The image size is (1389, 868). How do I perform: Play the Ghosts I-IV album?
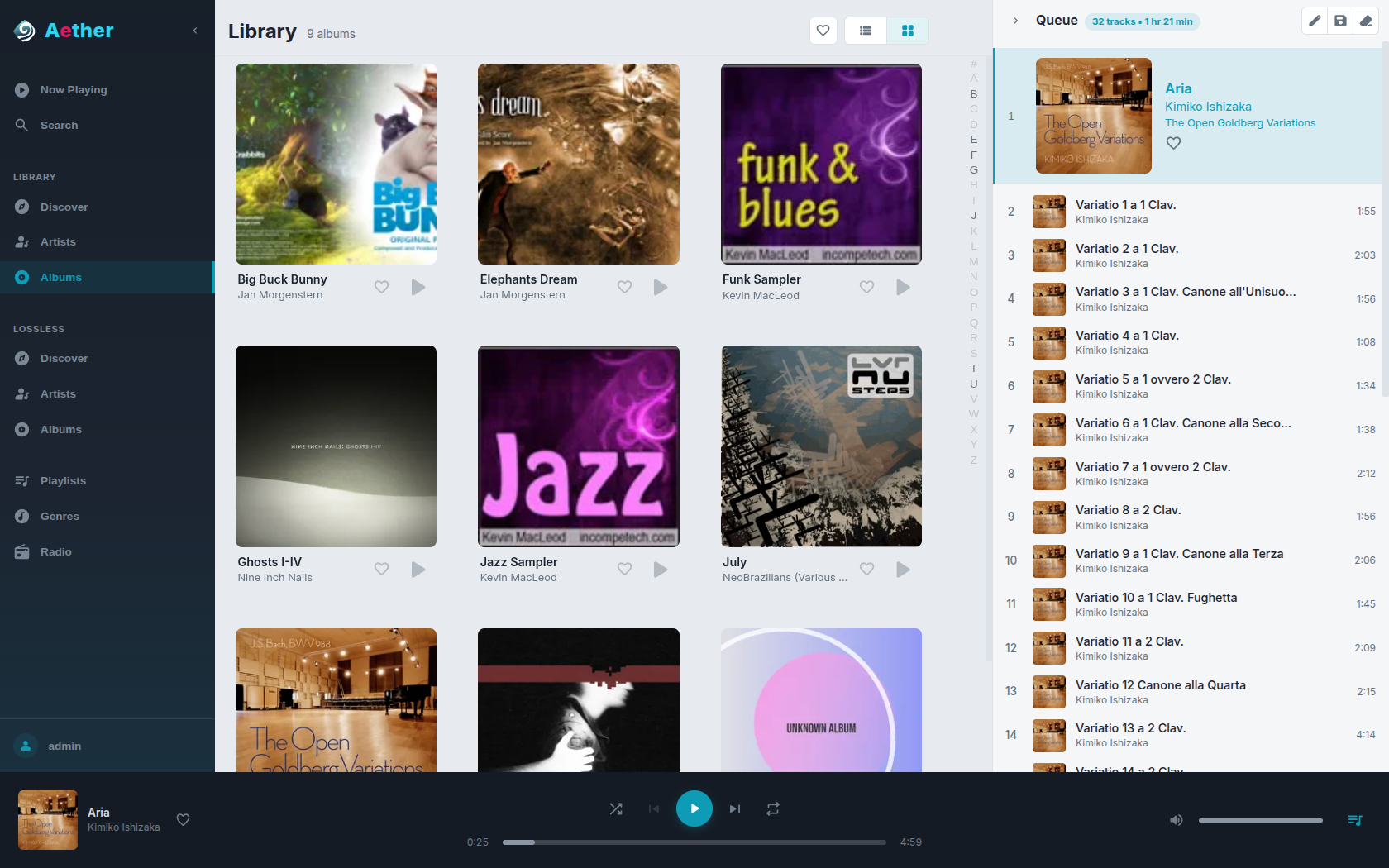(418, 569)
